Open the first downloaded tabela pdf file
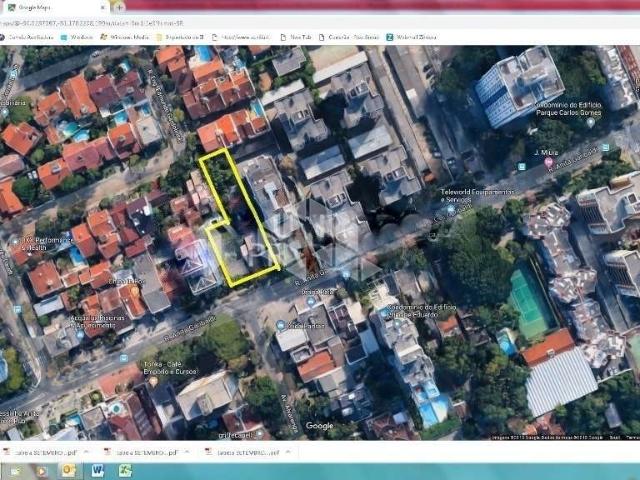Image resolution: width=640 pixels, height=480 pixels. pos(42,452)
